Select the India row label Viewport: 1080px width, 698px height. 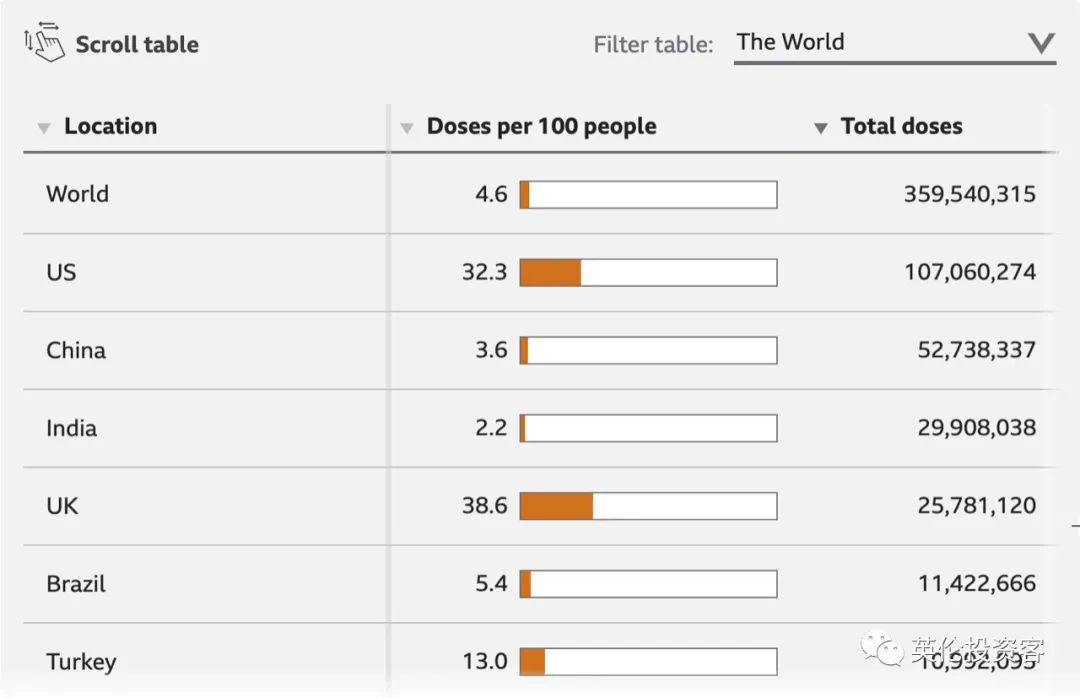tap(72, 428)
